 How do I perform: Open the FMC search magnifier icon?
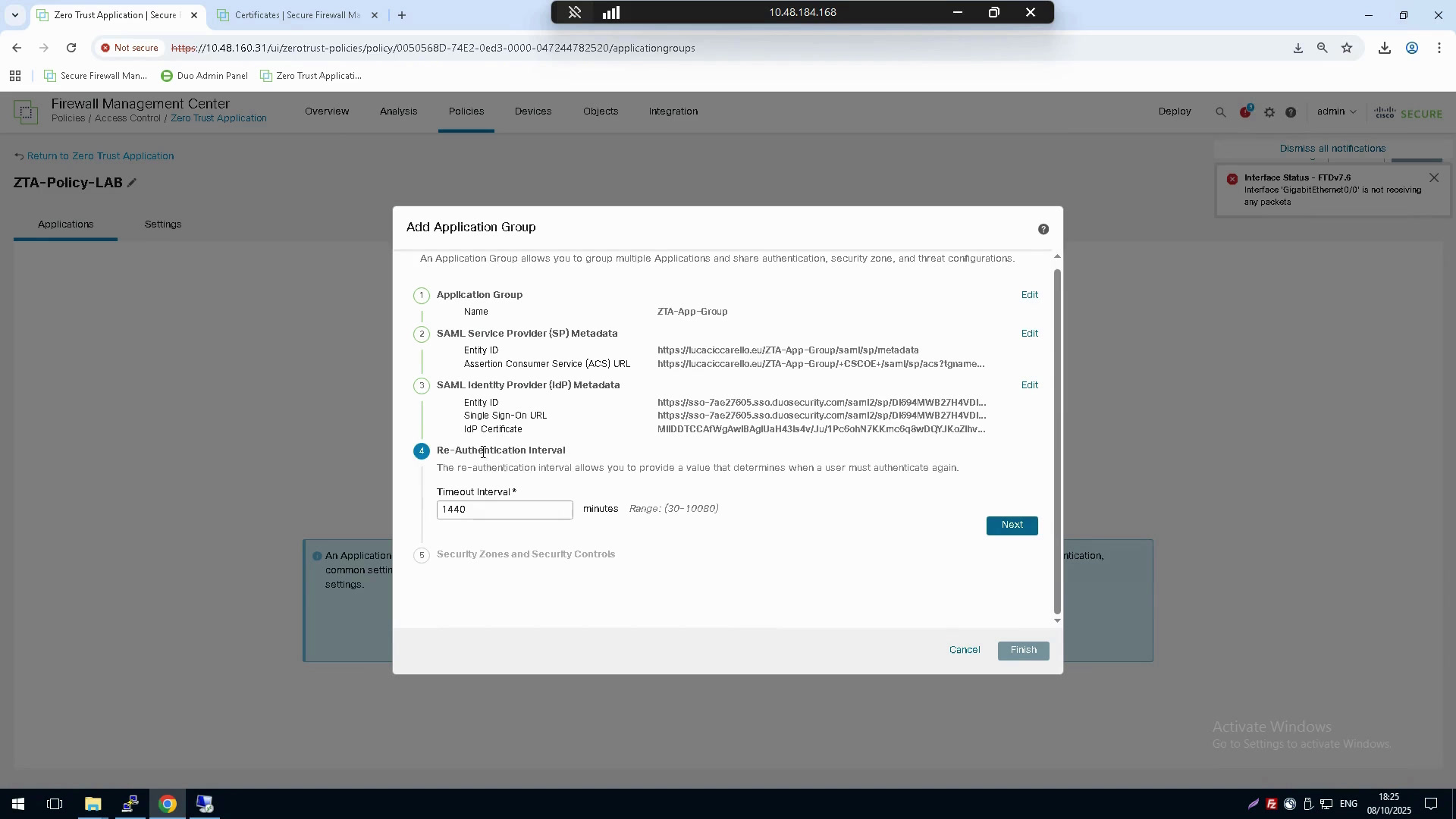[x=1220, y=112]
